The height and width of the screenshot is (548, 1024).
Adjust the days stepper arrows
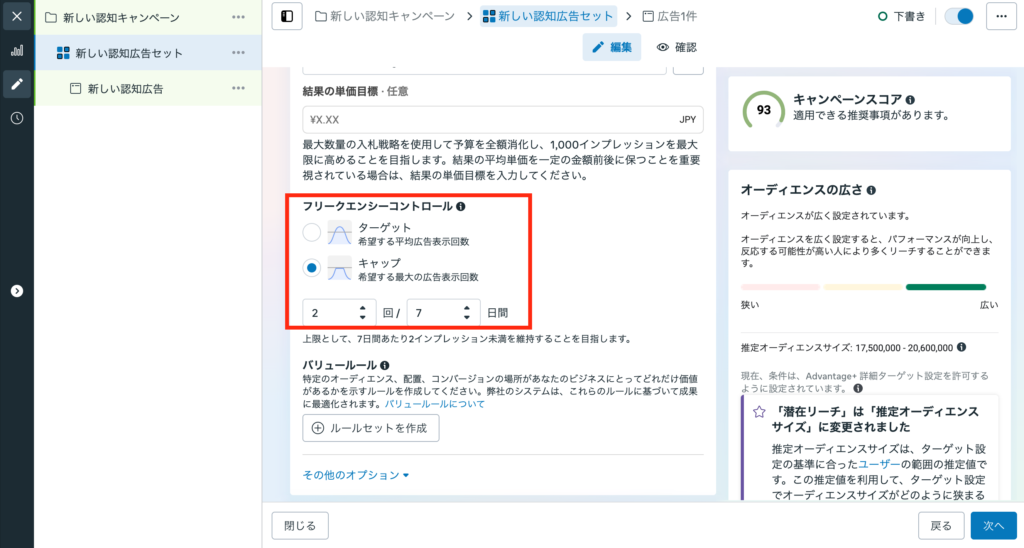coord(467,313)
